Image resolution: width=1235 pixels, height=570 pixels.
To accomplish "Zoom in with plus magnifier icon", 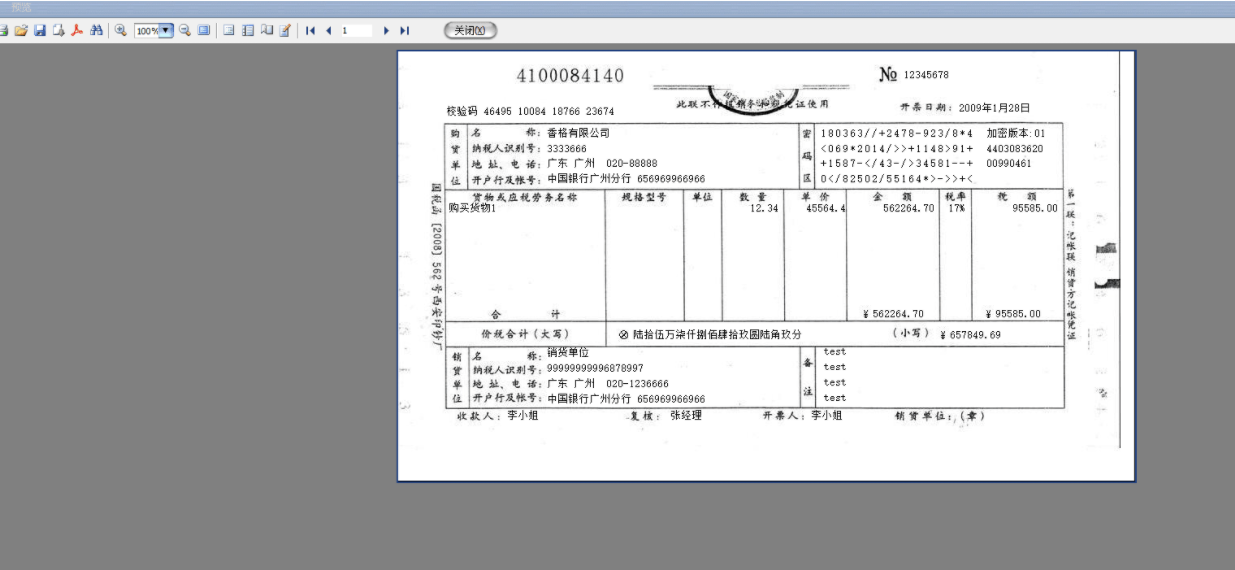I will point(120,31).
